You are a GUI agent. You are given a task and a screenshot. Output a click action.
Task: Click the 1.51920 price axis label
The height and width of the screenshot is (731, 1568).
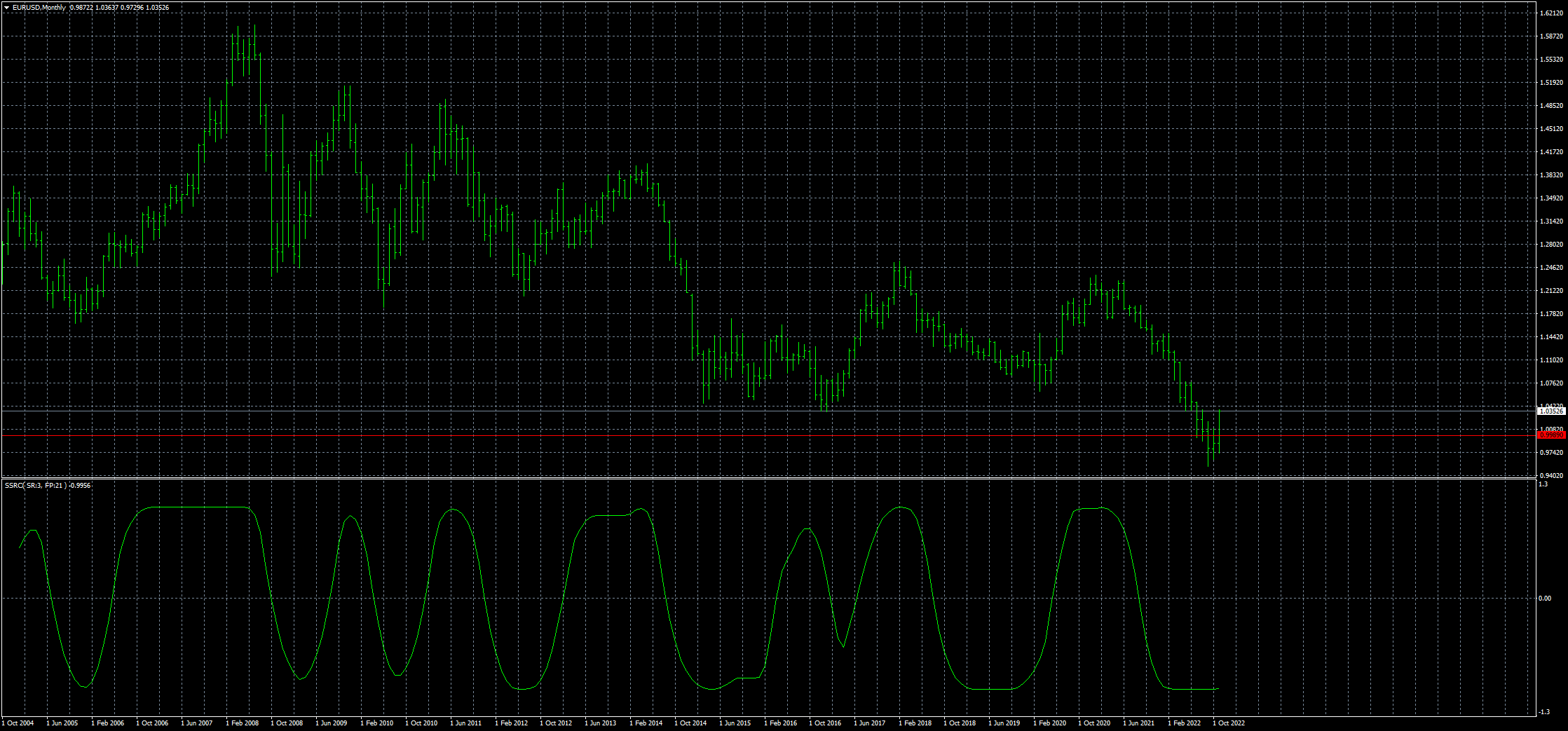(x=1551, y=83)
